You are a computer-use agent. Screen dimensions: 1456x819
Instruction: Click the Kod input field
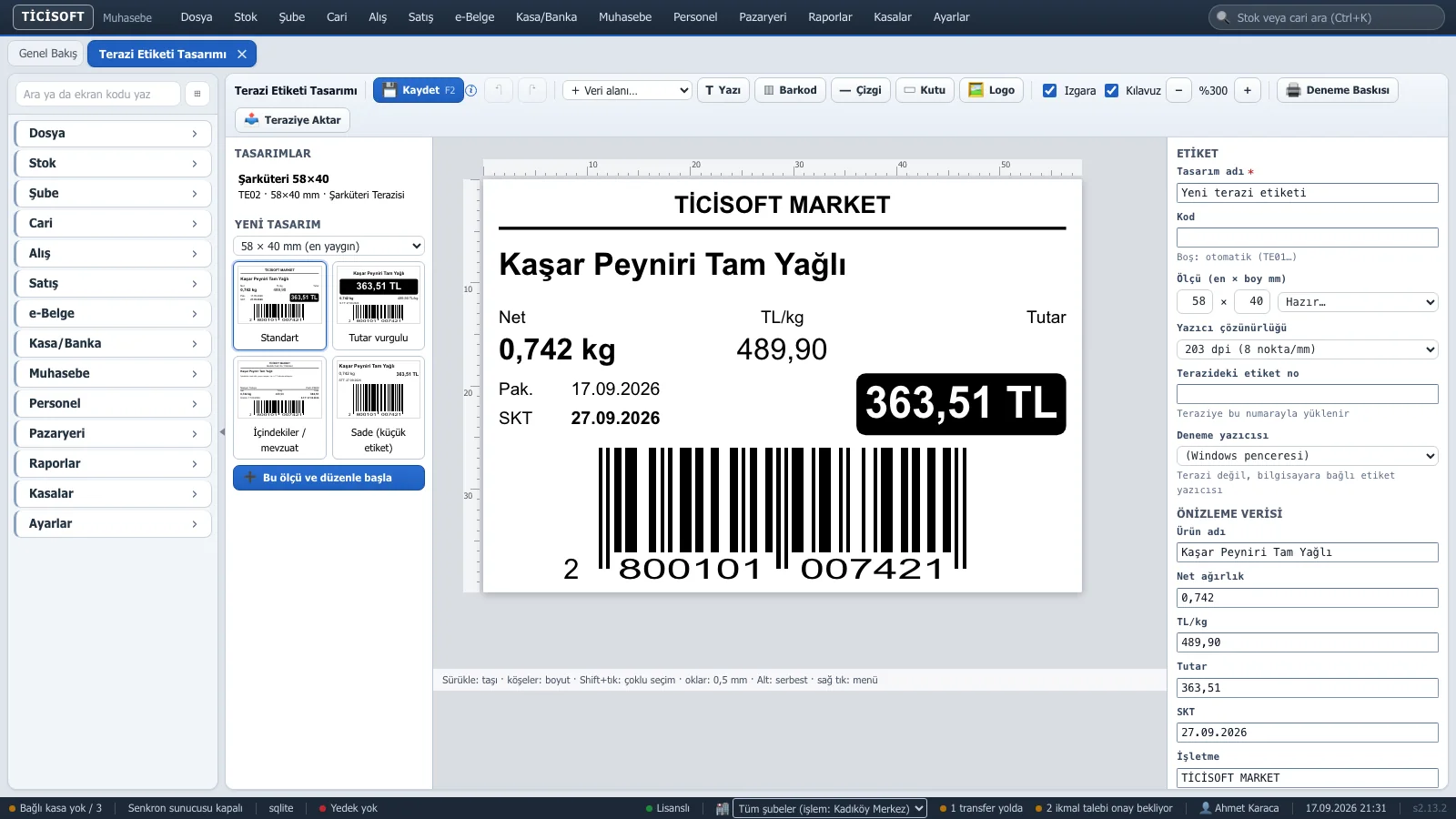[1307, 238]
